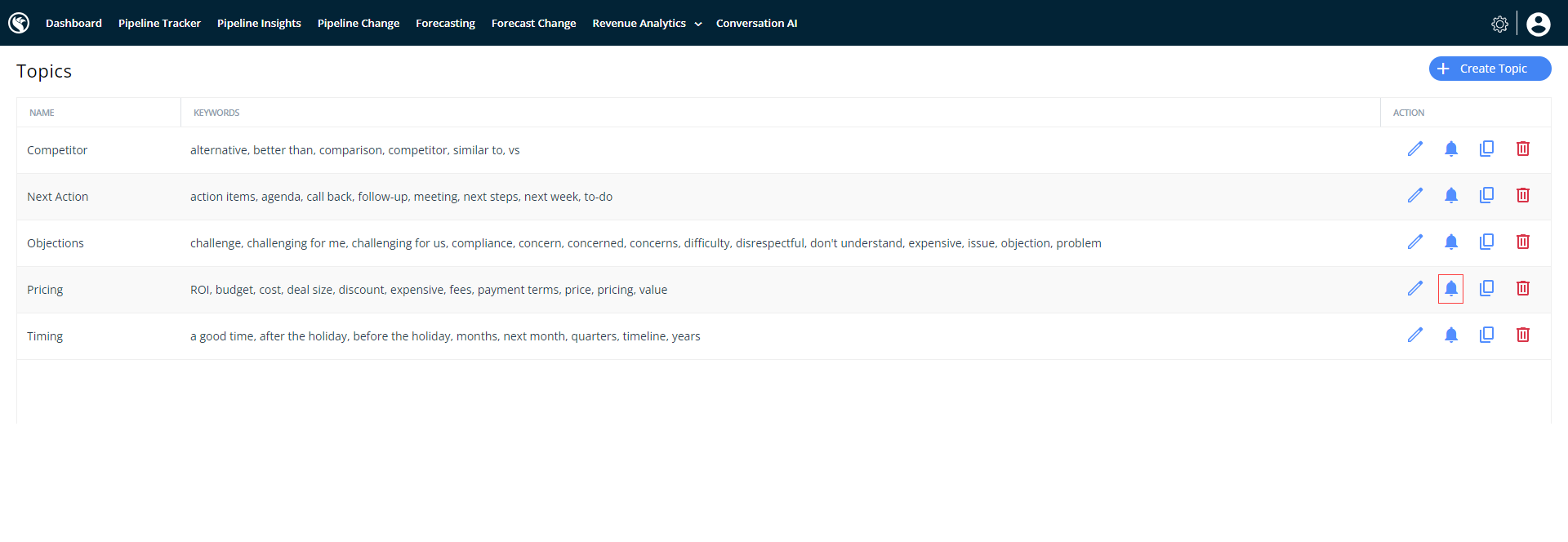
Task: Open the user profile avatar icon
Action: point(1538,24)
